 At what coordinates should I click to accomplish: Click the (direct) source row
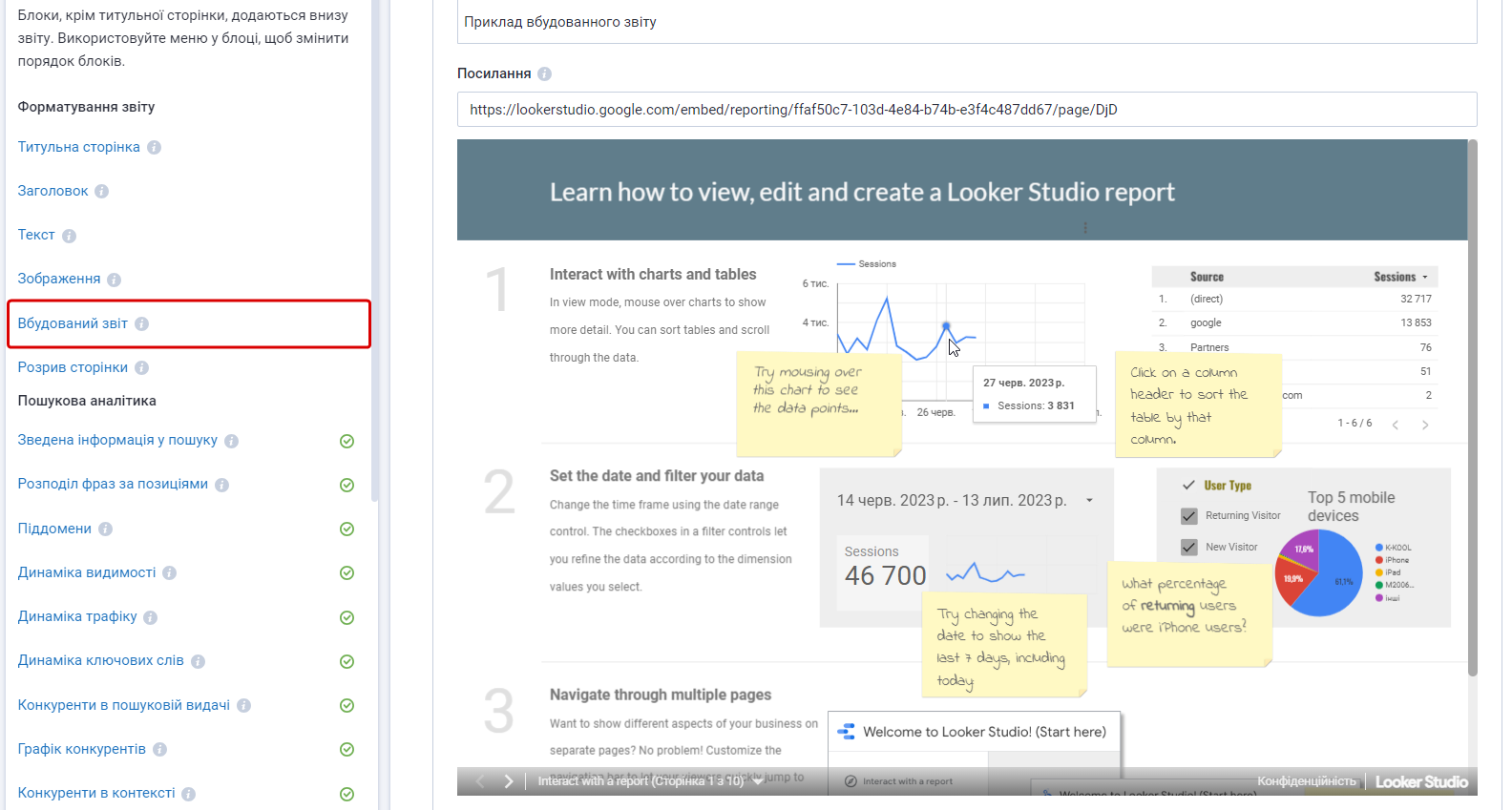(1295, 299)
